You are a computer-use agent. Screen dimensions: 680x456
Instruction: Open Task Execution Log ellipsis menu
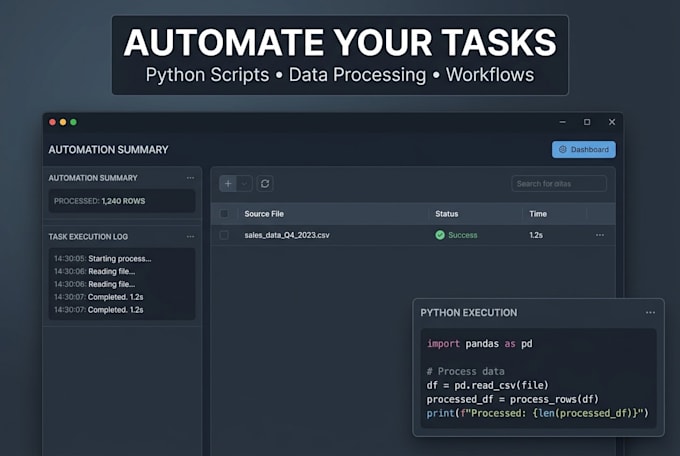coord(190,236)
